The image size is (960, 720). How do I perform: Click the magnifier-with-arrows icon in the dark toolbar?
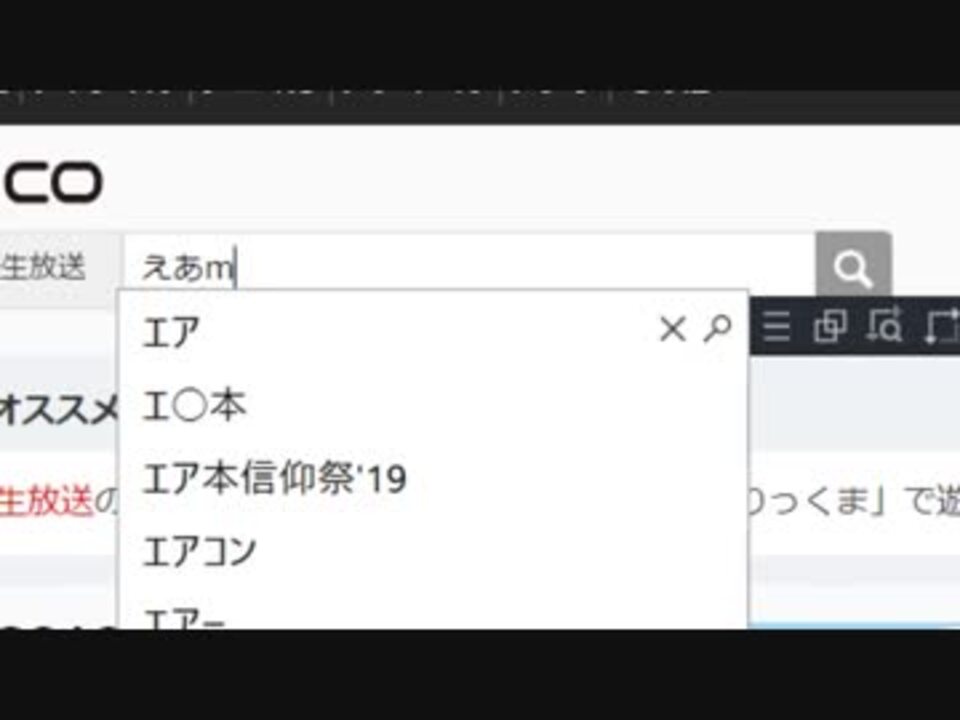(x=884, y=324)
